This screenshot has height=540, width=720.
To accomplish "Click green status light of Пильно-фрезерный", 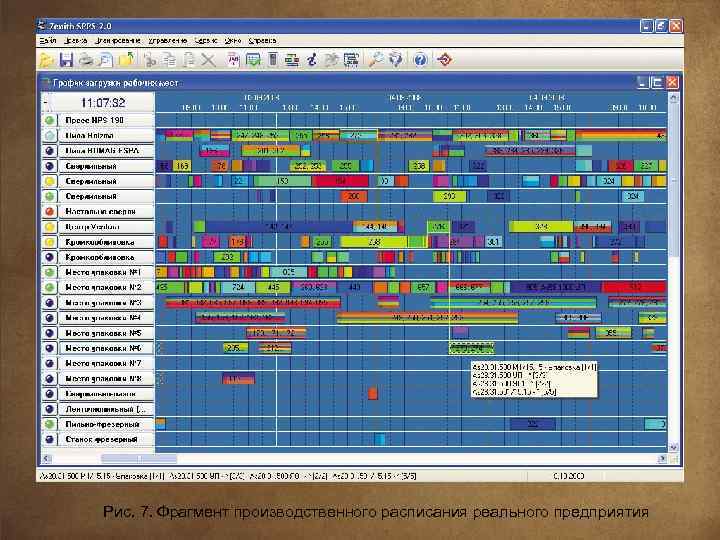I will coord(49,424).
